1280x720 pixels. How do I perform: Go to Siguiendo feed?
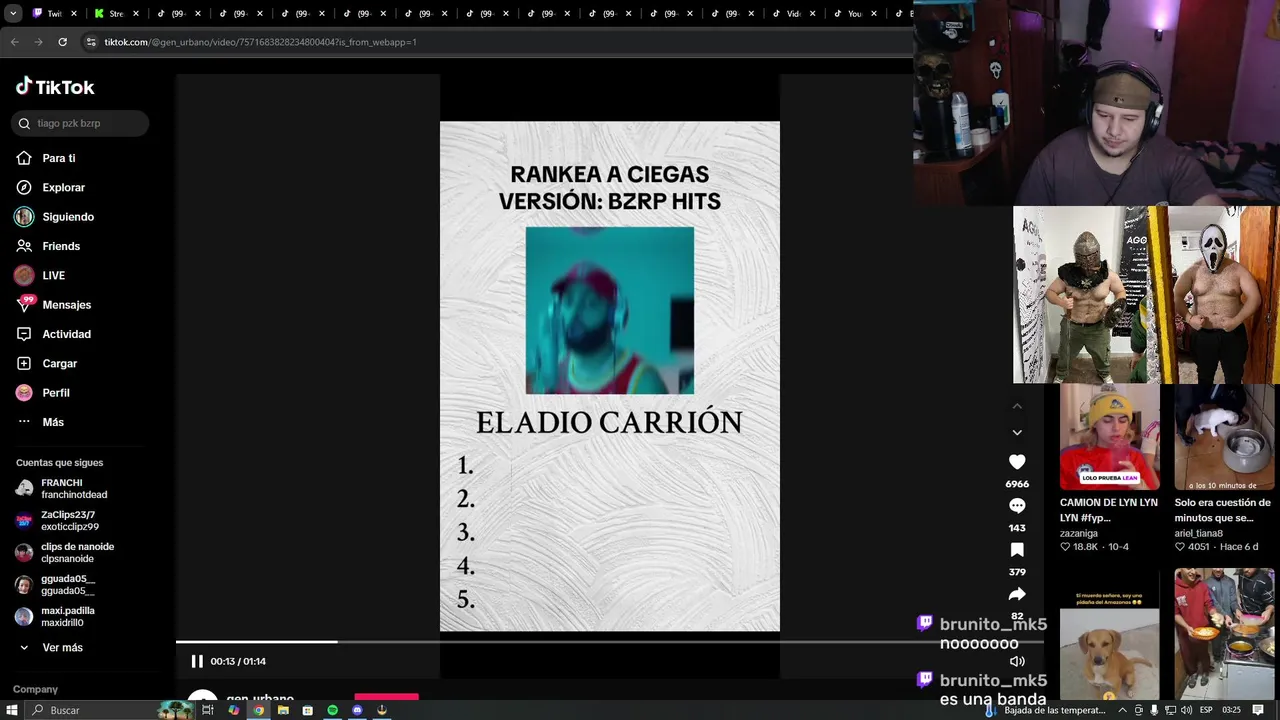(55, 217)
